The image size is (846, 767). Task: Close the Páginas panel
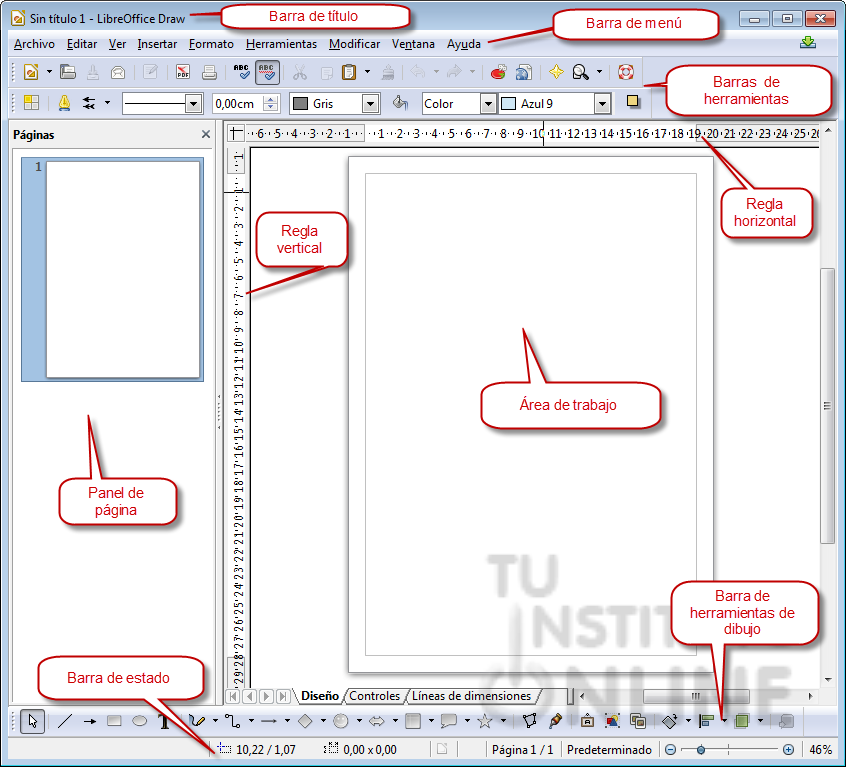(206, 134)
